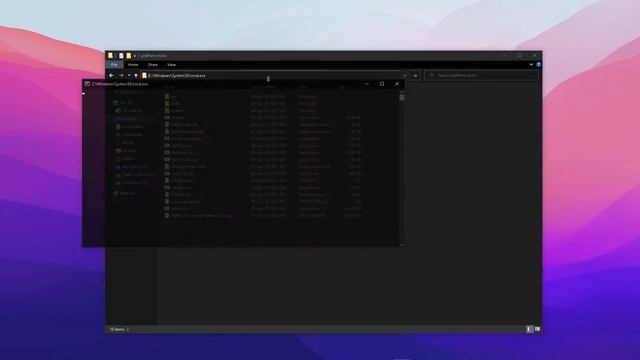Open Explorer help via blue question icon
Image resolution: width=640 pixels, height=360 pixels.
click(538, 64)
